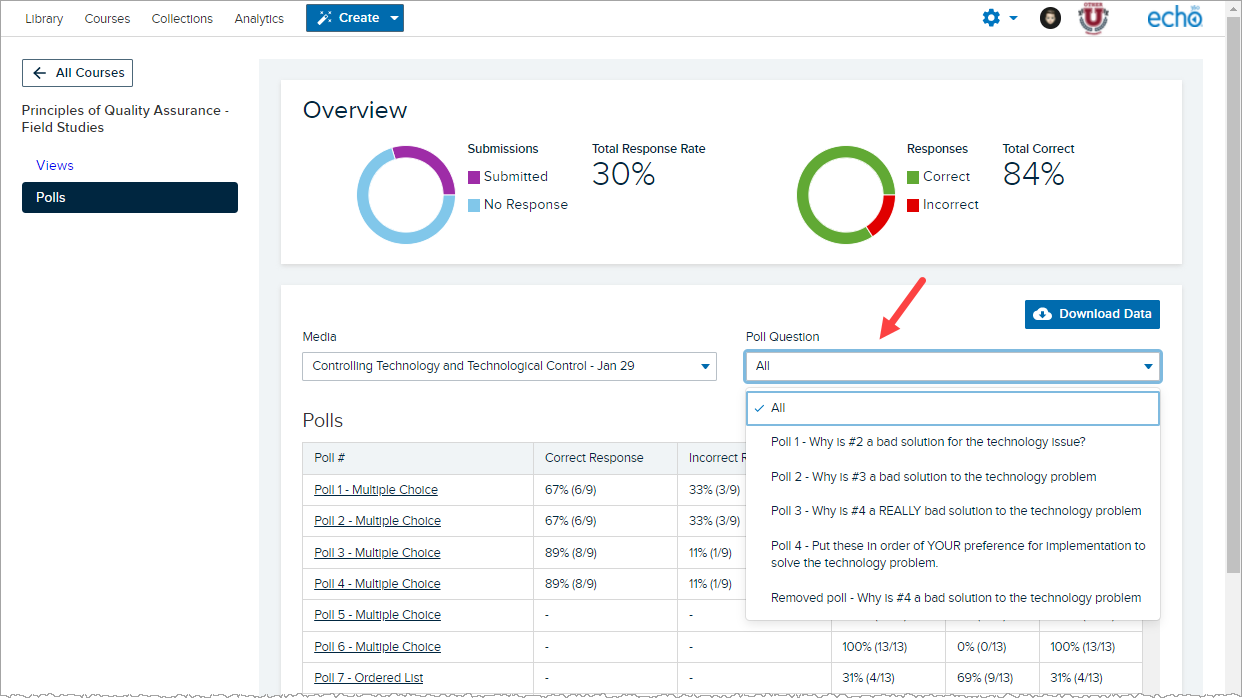Select Poll 1 question from the list
Viewport: 1242px width, 699px height.
952,442
